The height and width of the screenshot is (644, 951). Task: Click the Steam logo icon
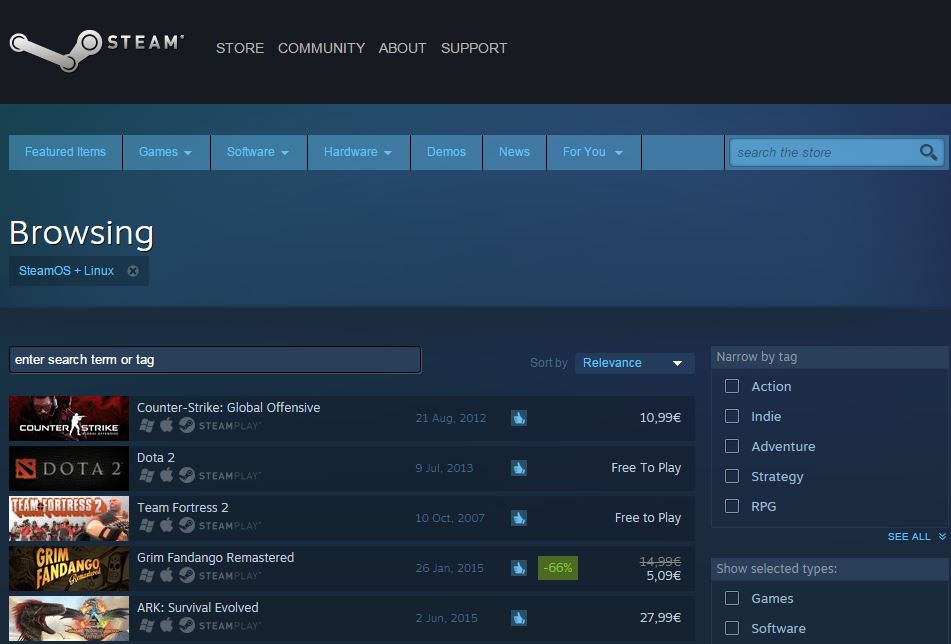coord(55,47)
